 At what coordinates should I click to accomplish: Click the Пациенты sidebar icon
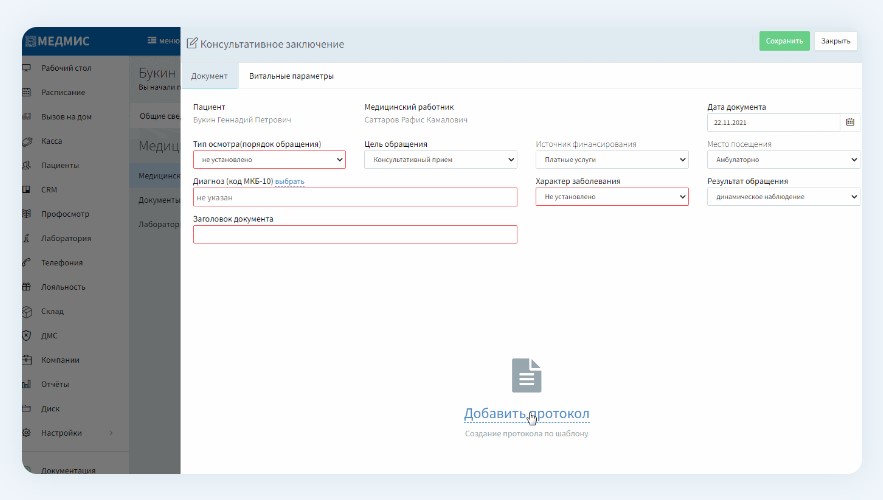pyautogui.click(x=26, y=165)
